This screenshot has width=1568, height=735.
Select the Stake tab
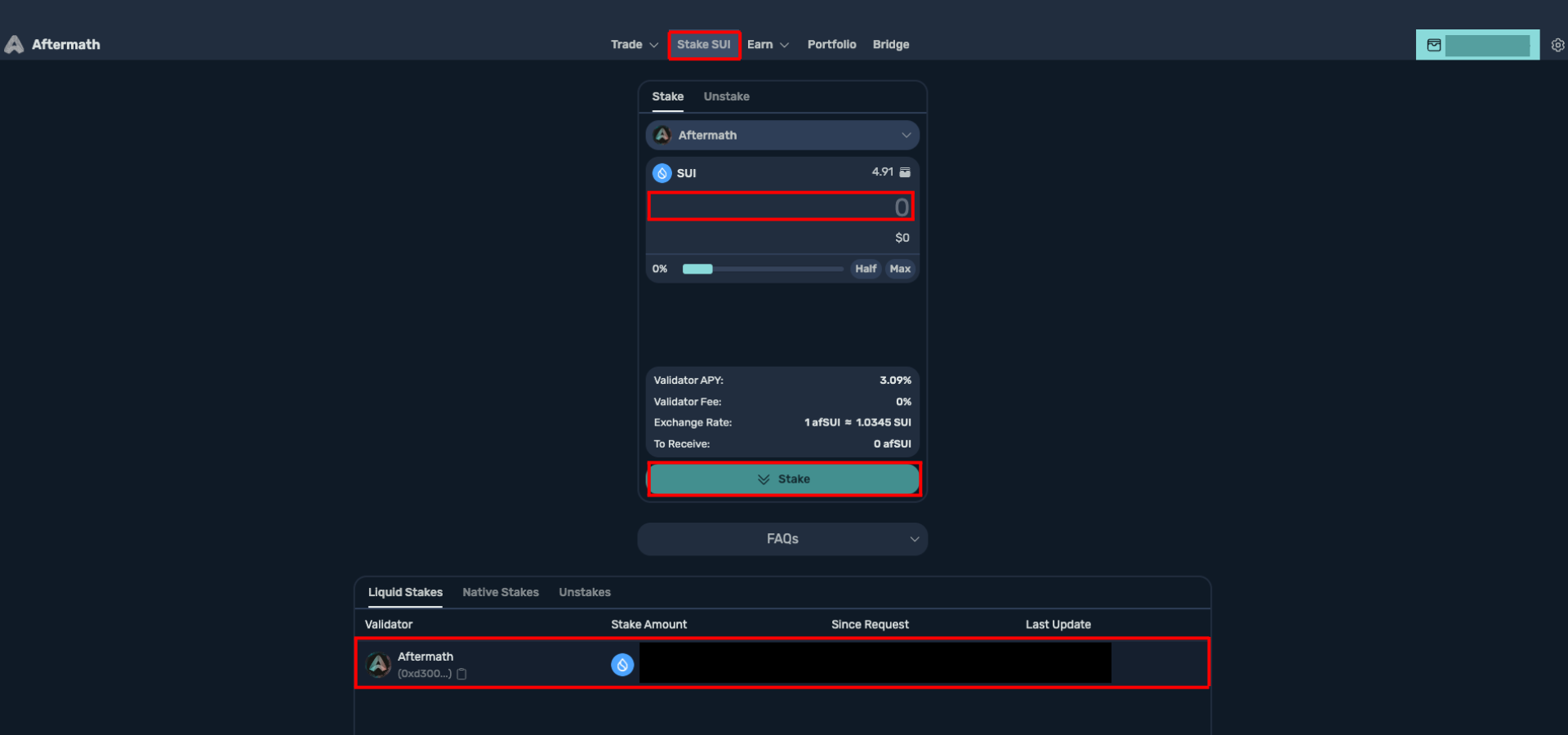[x=667, y=96]
